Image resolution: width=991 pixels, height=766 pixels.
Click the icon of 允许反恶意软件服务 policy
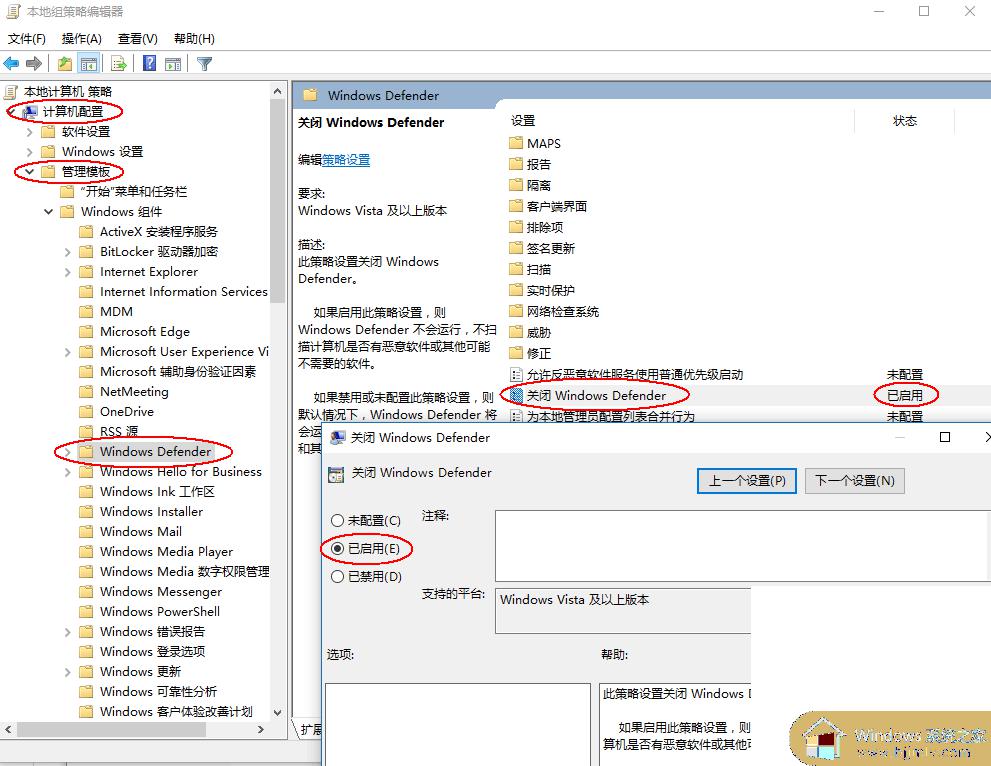coord(516,375)
